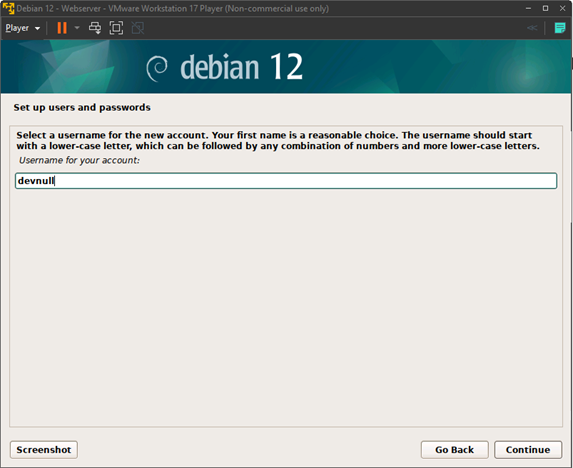Open the Player menu
The height and width of the screenshot is (468, 573).
pyautogui.click(x=22, y=28)
